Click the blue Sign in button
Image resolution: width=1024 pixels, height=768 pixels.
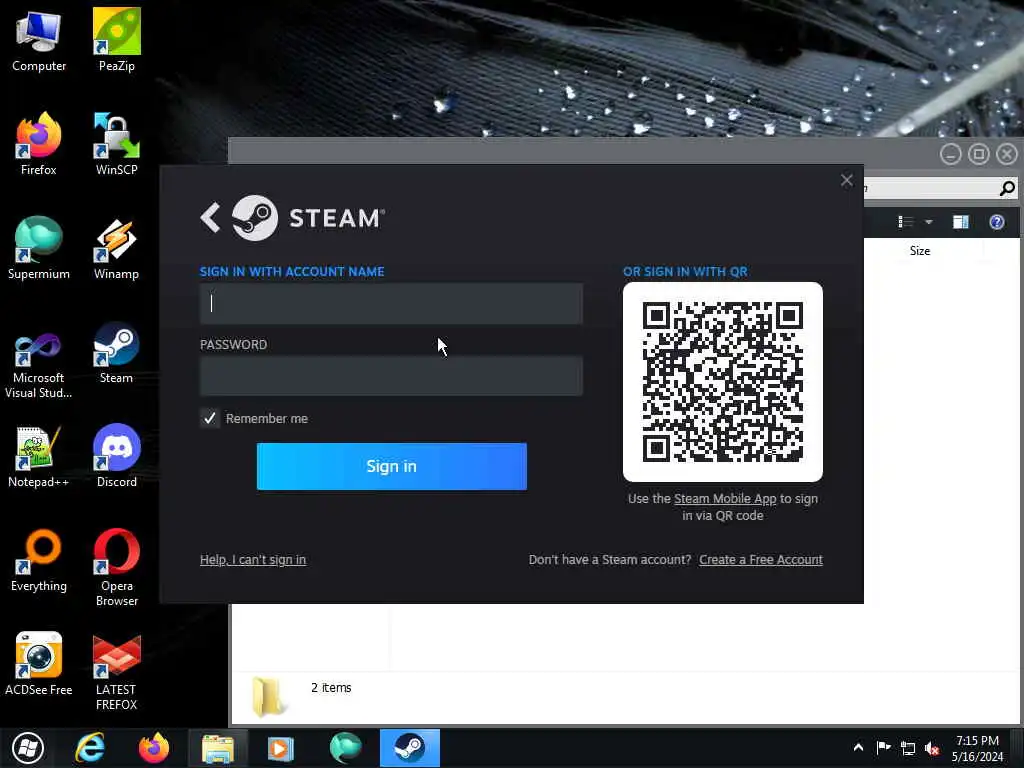point(391,466)
